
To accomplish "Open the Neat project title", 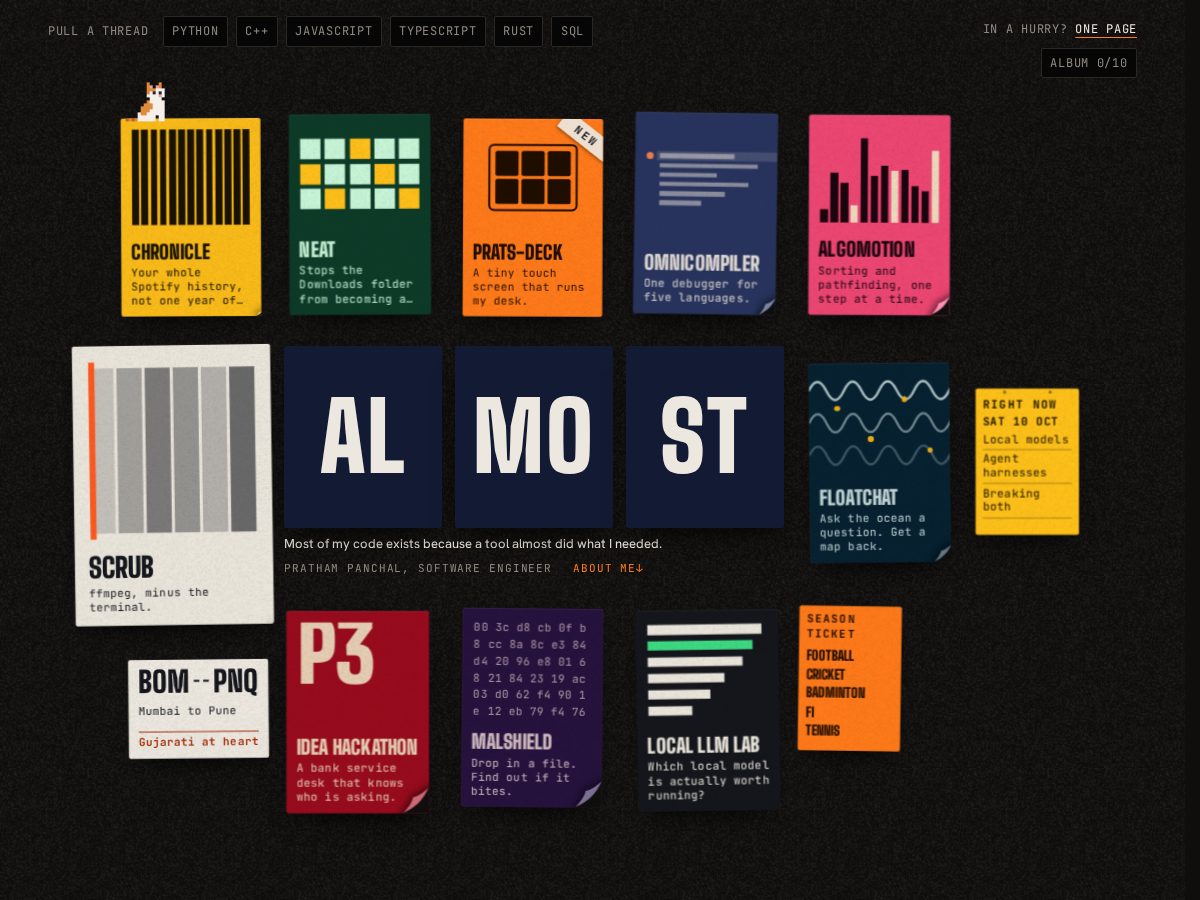I will 317,250.
